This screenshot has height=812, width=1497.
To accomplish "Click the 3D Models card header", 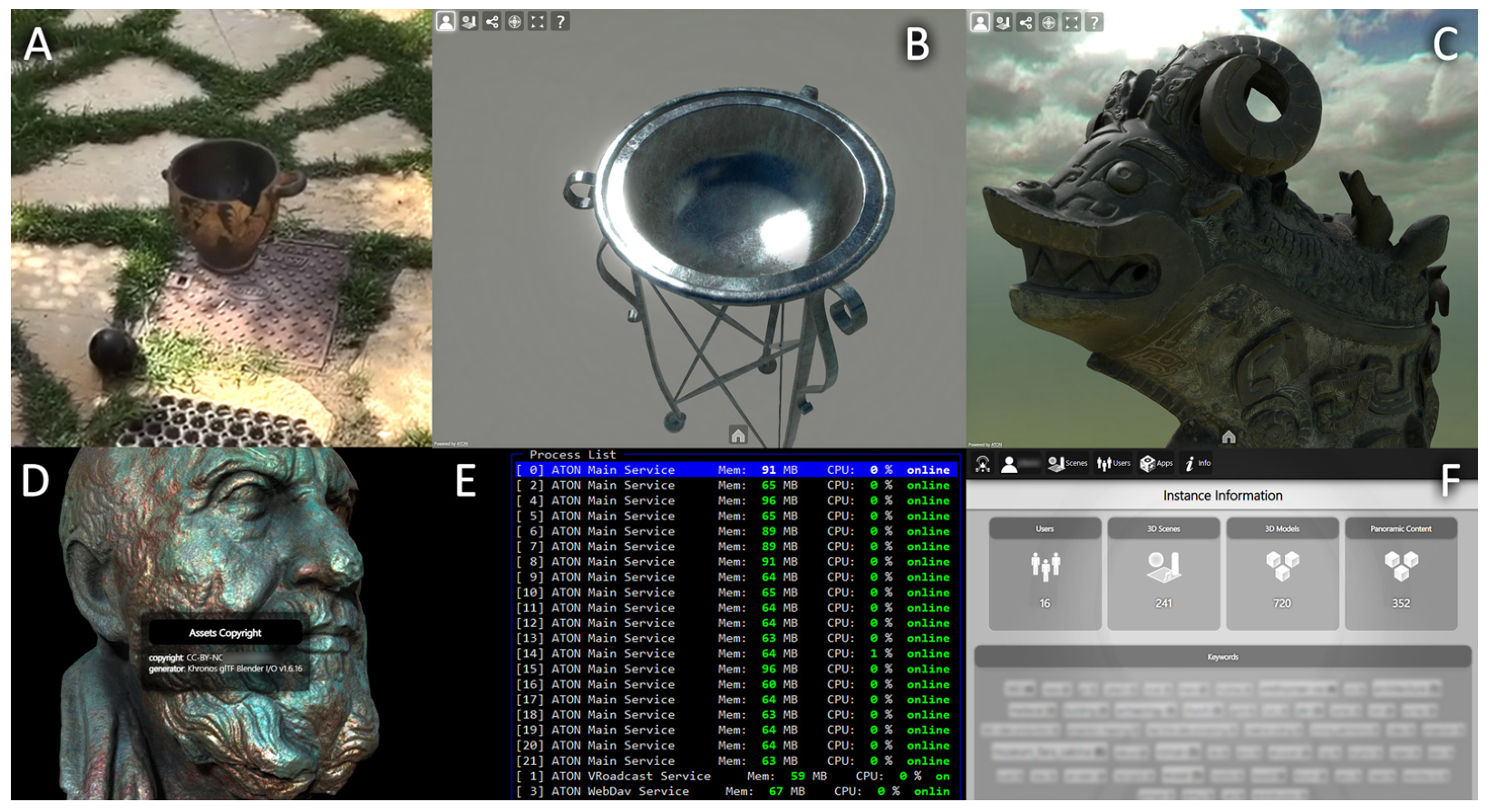I will (x=1282, y=528).
